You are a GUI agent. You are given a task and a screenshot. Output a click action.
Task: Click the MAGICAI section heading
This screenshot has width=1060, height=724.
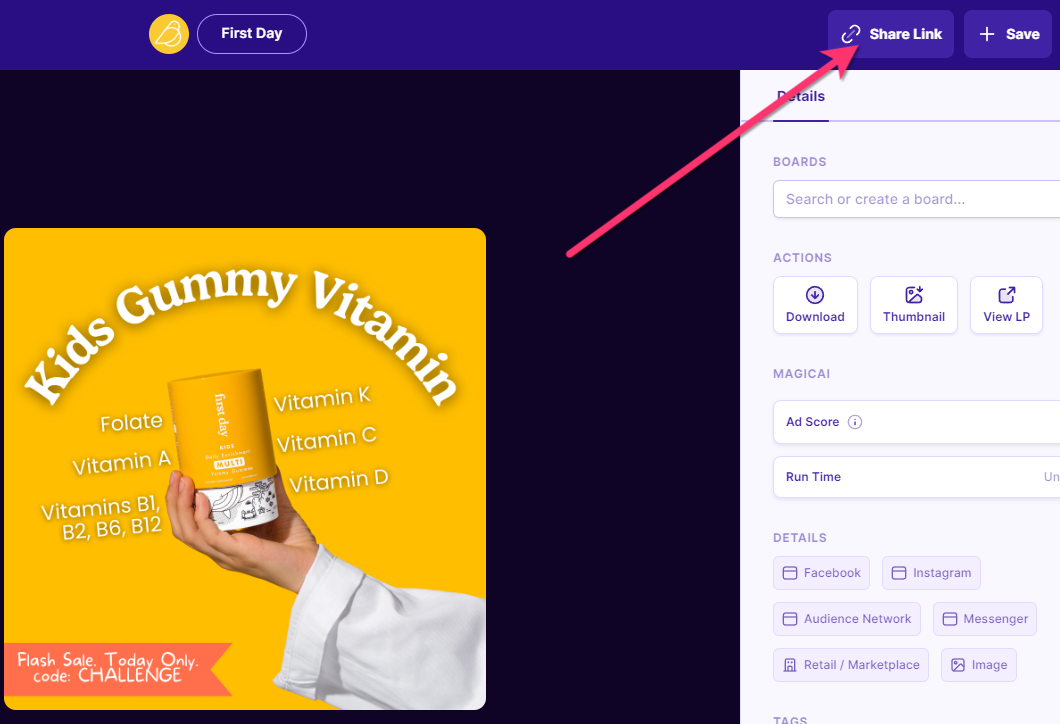pyautogui.click(x=801, y=373)
